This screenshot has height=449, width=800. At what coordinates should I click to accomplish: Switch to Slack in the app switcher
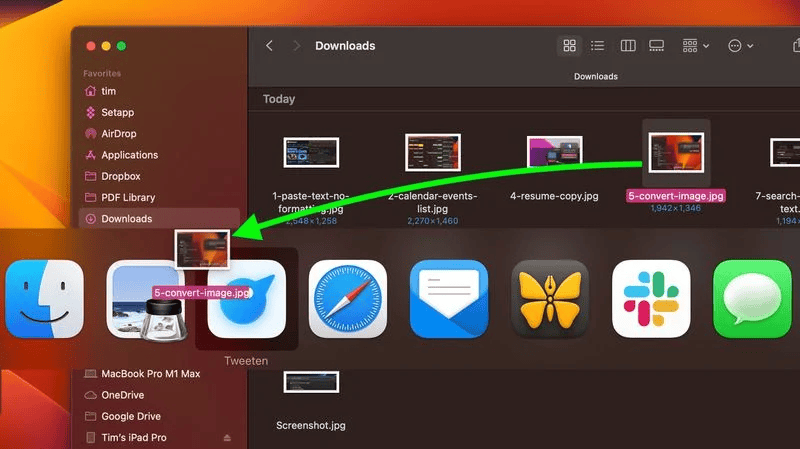(651, 299)
